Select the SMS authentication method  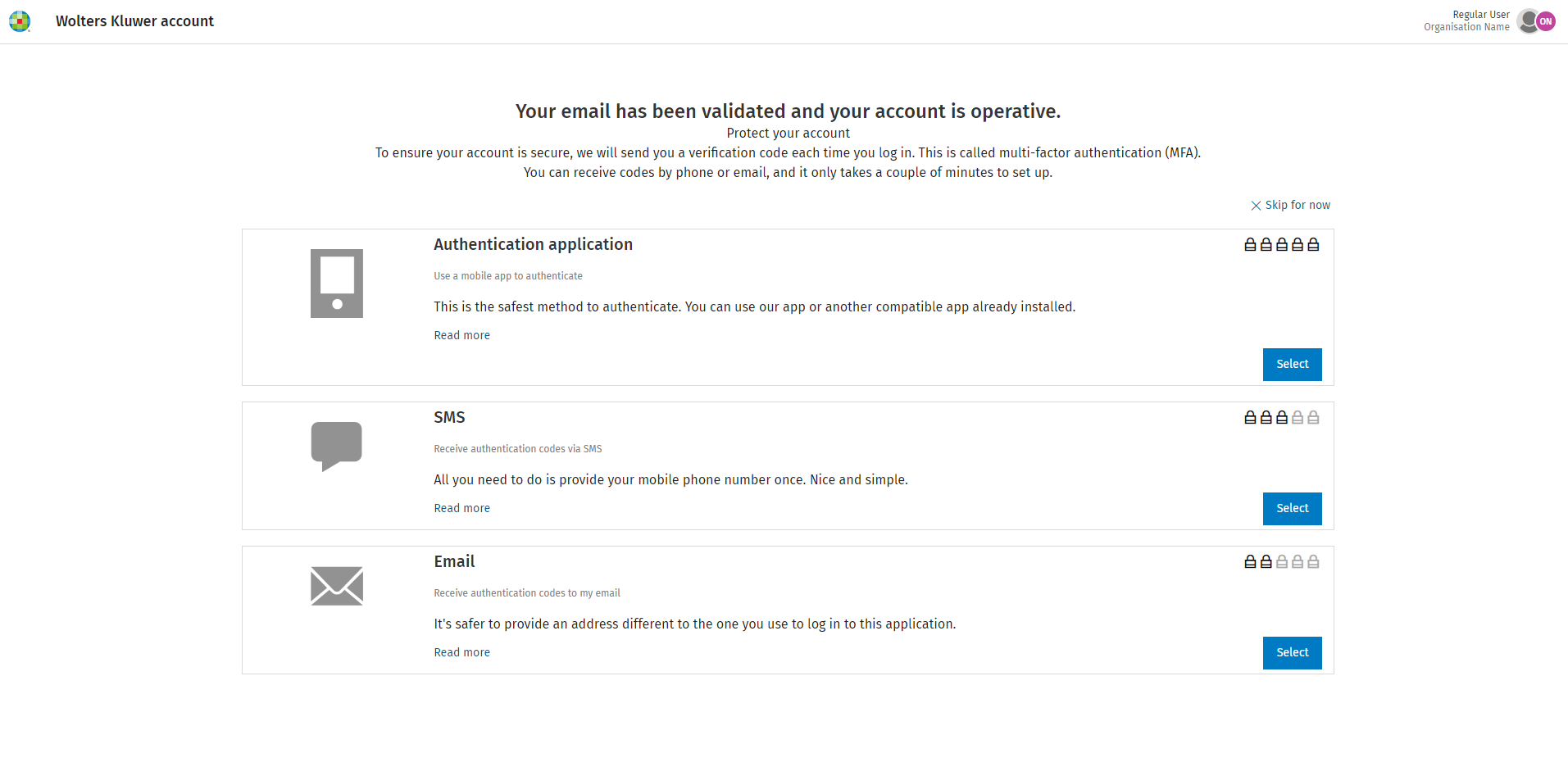[1293, 509]
